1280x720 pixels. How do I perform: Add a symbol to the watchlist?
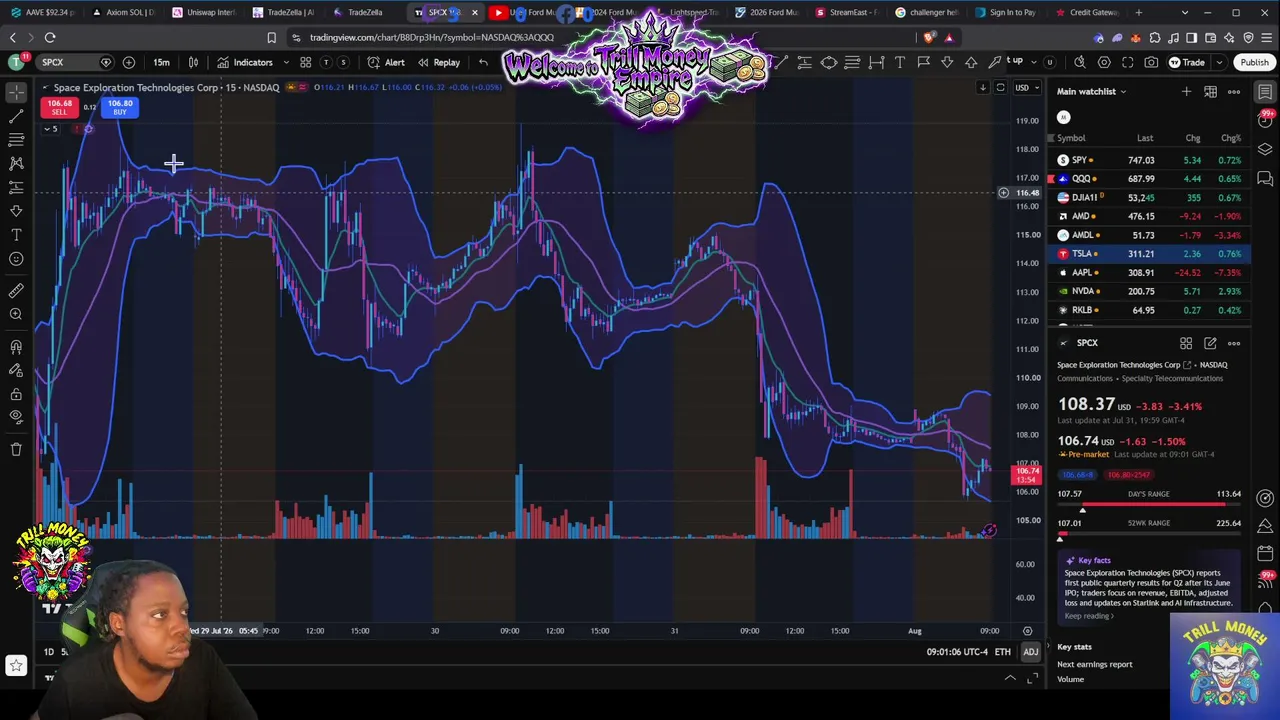tap(1186, 92)
